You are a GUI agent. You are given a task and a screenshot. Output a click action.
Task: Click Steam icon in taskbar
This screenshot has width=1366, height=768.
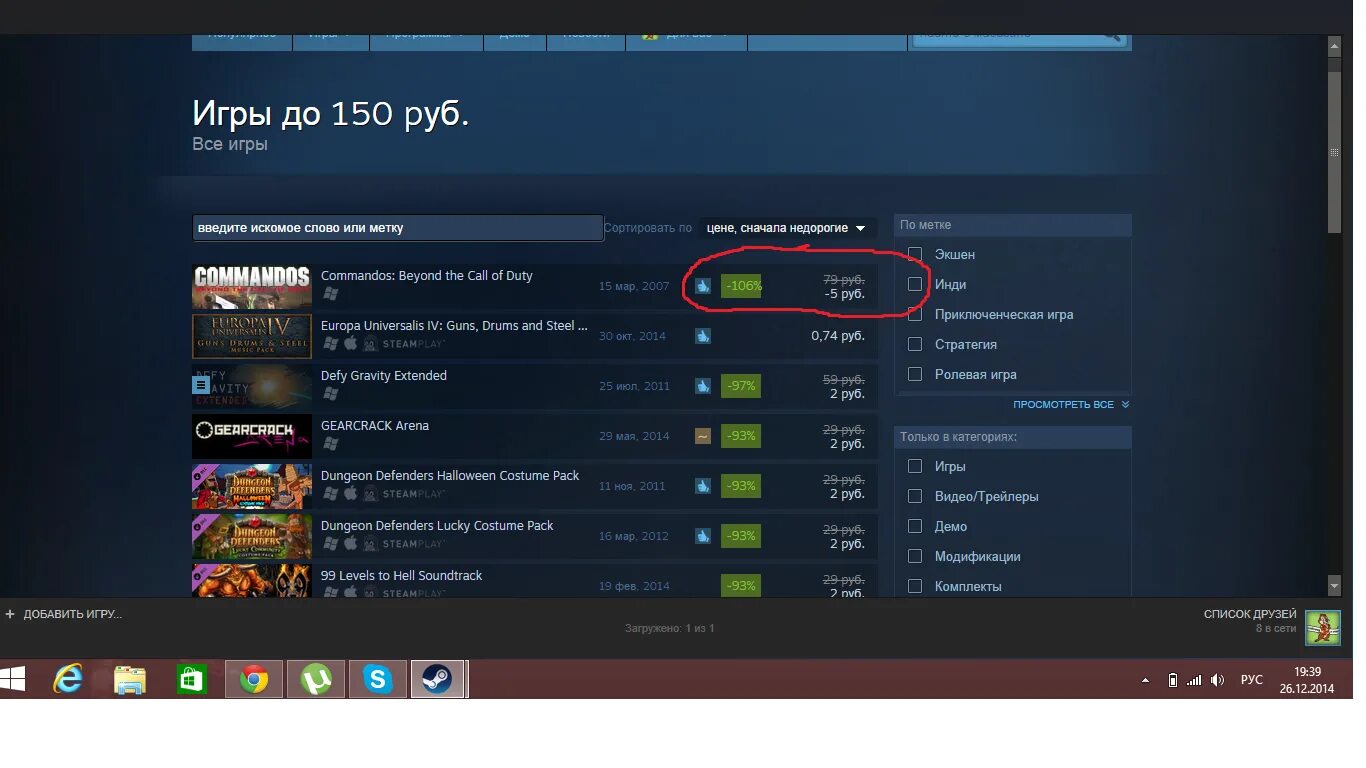[438, 680]
